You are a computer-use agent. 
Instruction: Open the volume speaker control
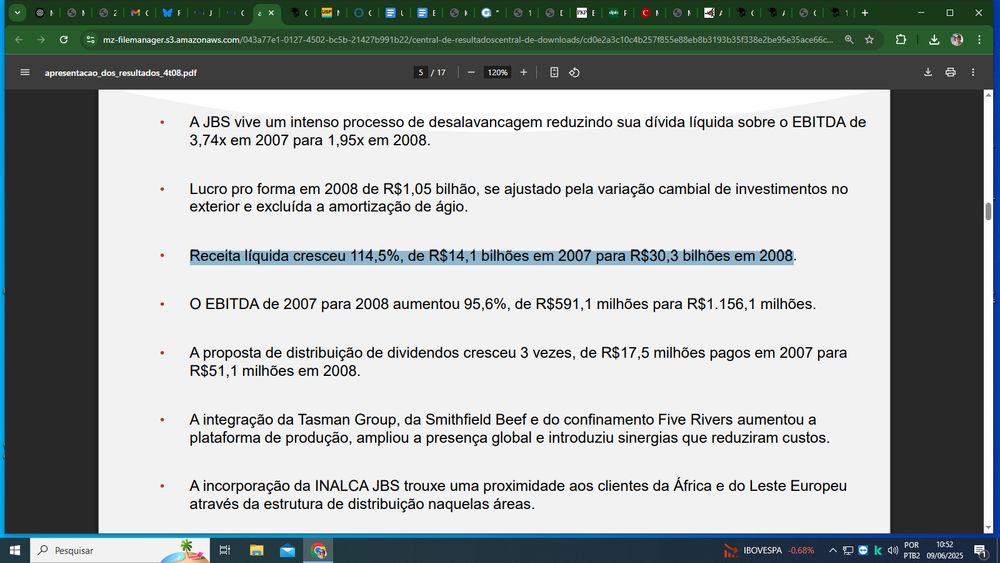[893, 550]
